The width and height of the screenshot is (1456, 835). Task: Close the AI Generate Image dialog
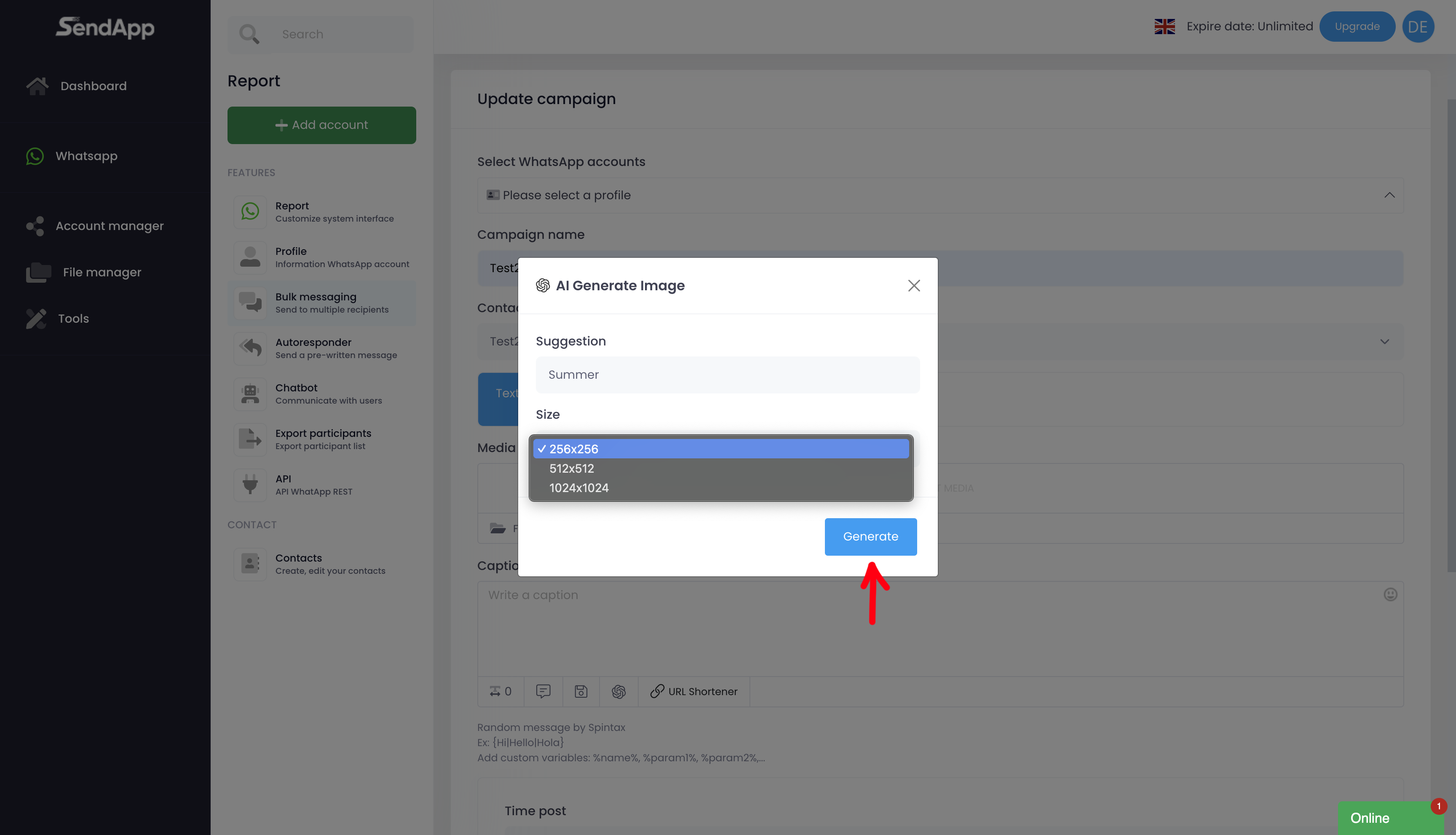point(913,286)
